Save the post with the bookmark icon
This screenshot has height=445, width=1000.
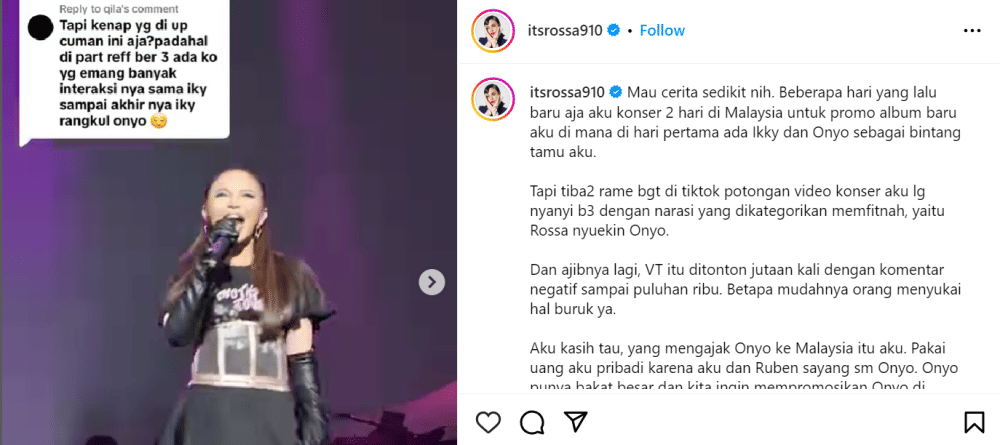point(973,422)
